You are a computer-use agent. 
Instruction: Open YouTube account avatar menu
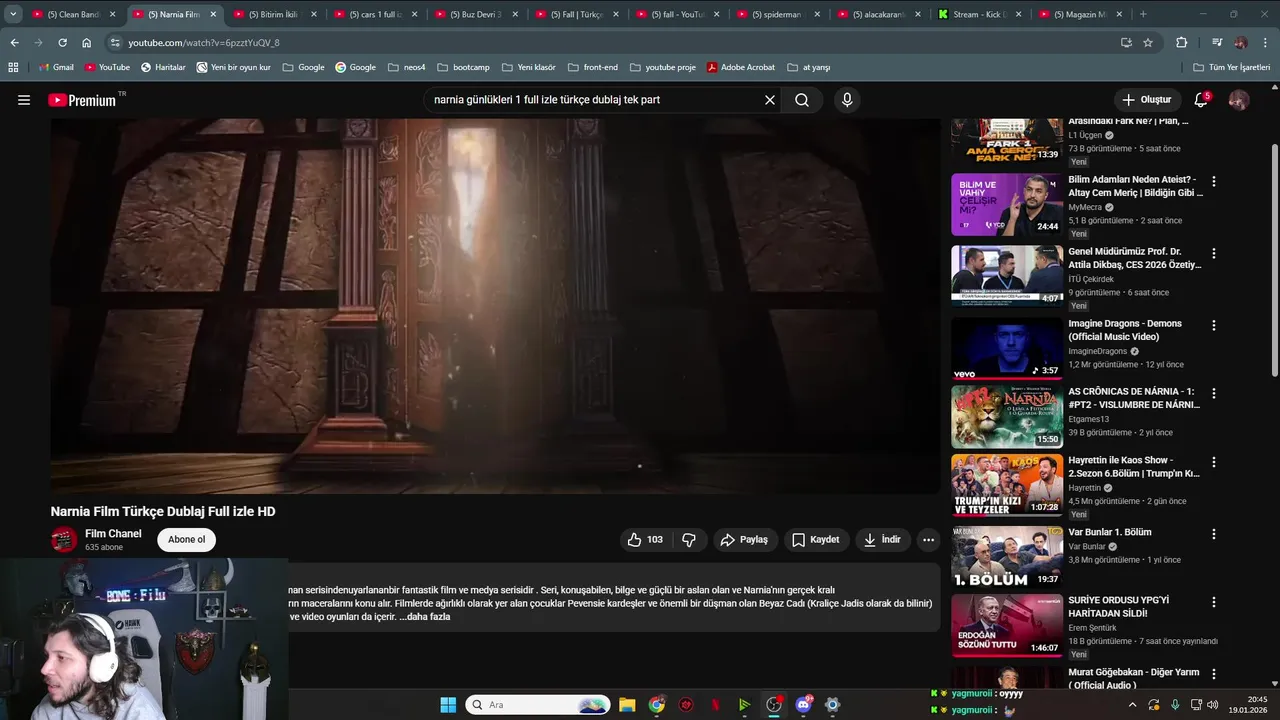[x=1239, y=100]
